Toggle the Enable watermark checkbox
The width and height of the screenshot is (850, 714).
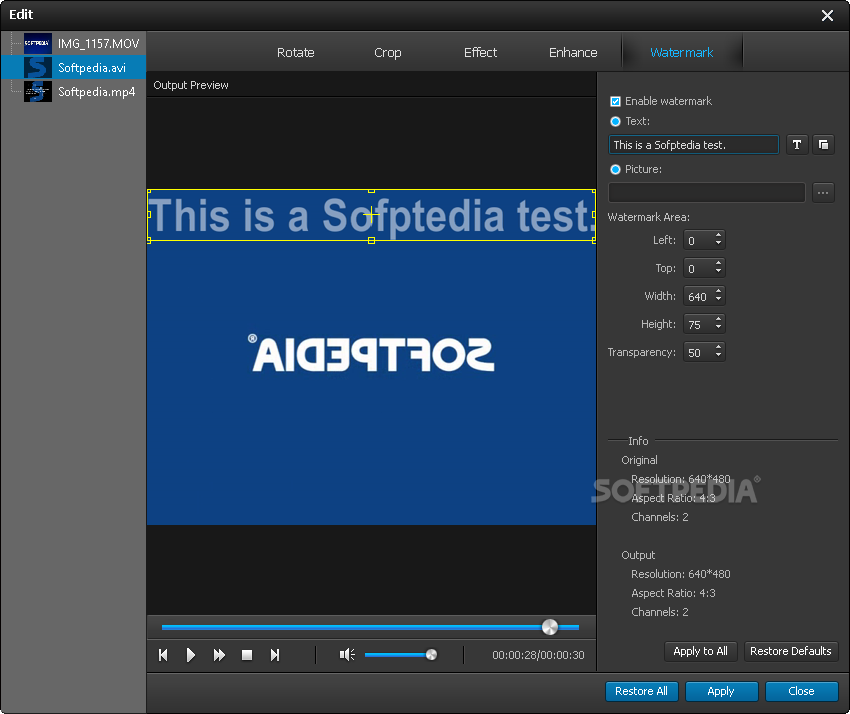click(615, 101)
